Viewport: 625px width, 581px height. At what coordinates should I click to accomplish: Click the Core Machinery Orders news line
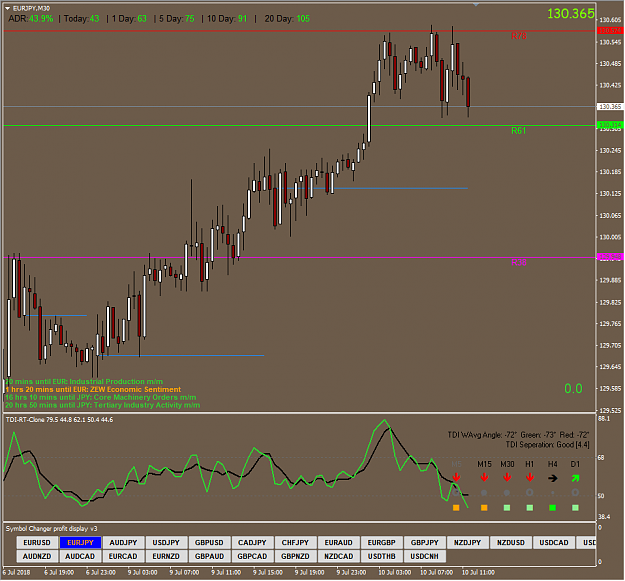point(100,397)
